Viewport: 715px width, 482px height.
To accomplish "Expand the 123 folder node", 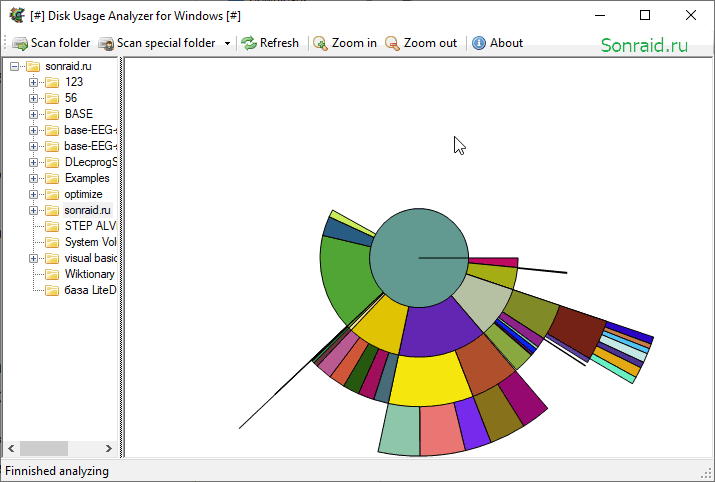I will [33, 83].
